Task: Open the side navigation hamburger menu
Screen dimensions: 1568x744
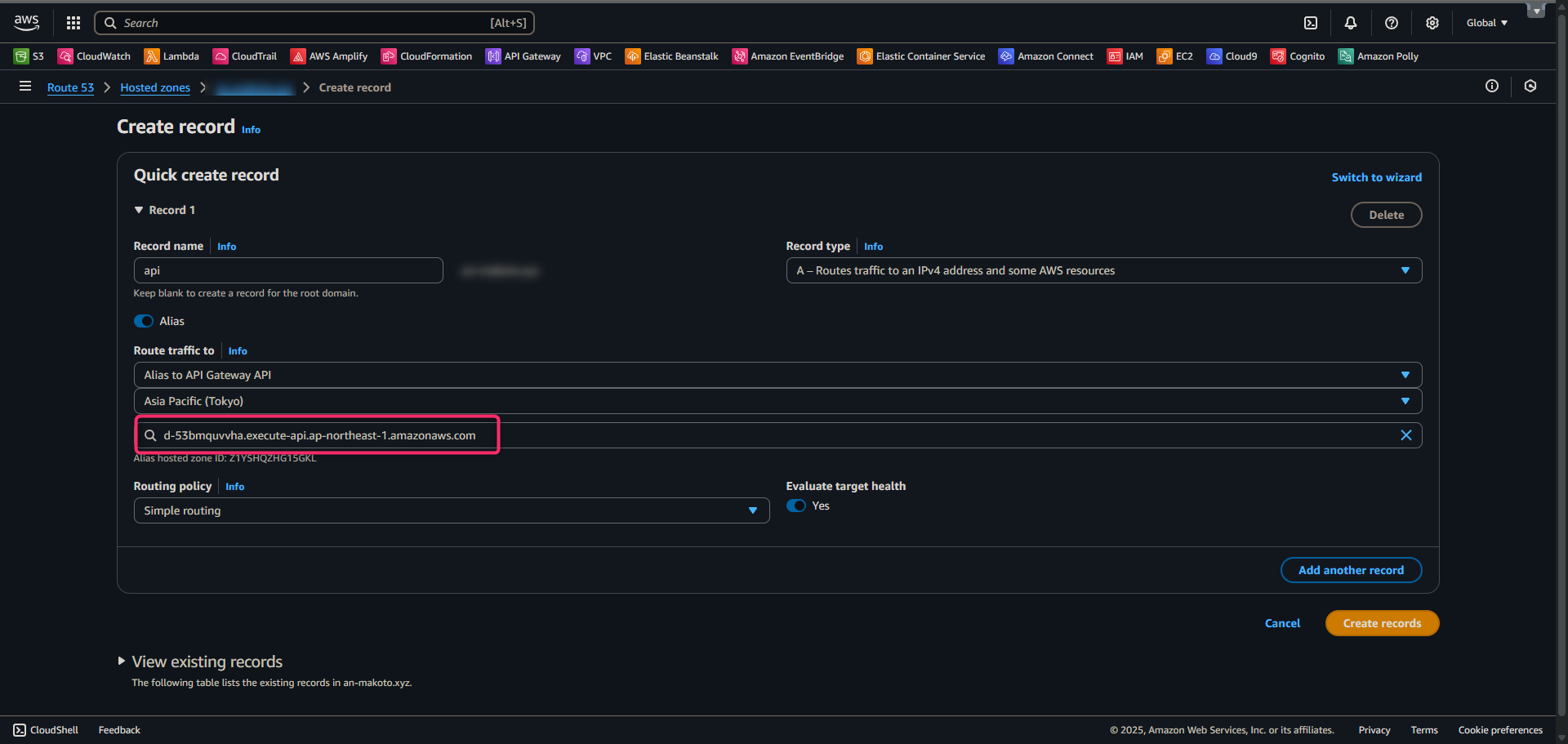Action: [x=25, y=87]
